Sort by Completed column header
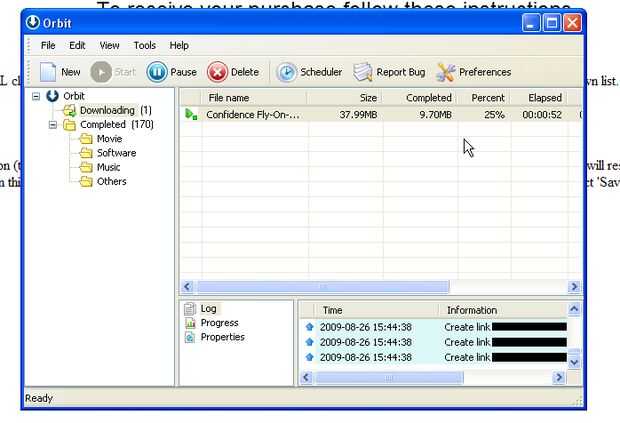Viewport: 620px width, 423px height. coord(420,98)
